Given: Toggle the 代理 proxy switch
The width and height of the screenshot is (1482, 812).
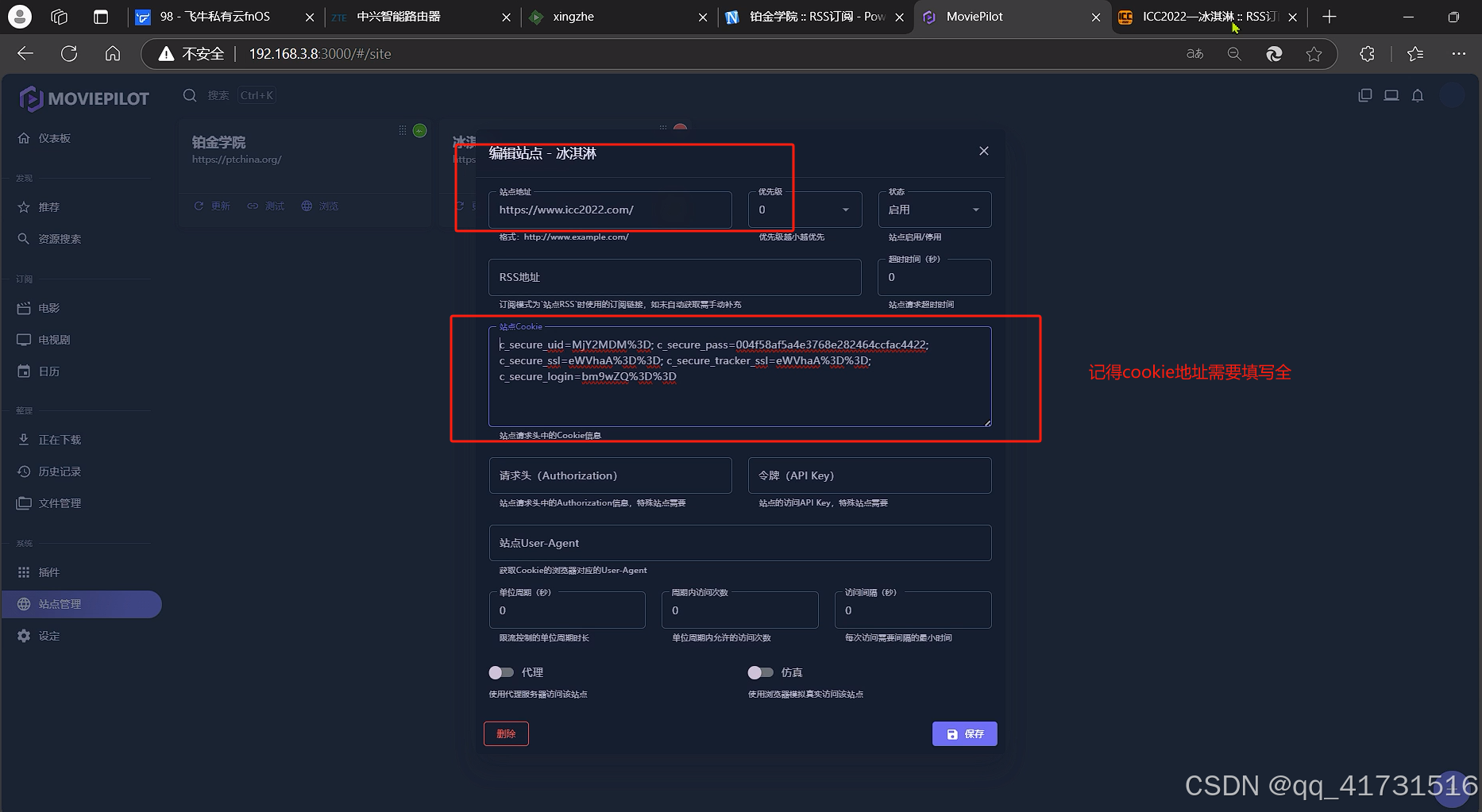Looking at the screenshot, I should pos(501,672).
